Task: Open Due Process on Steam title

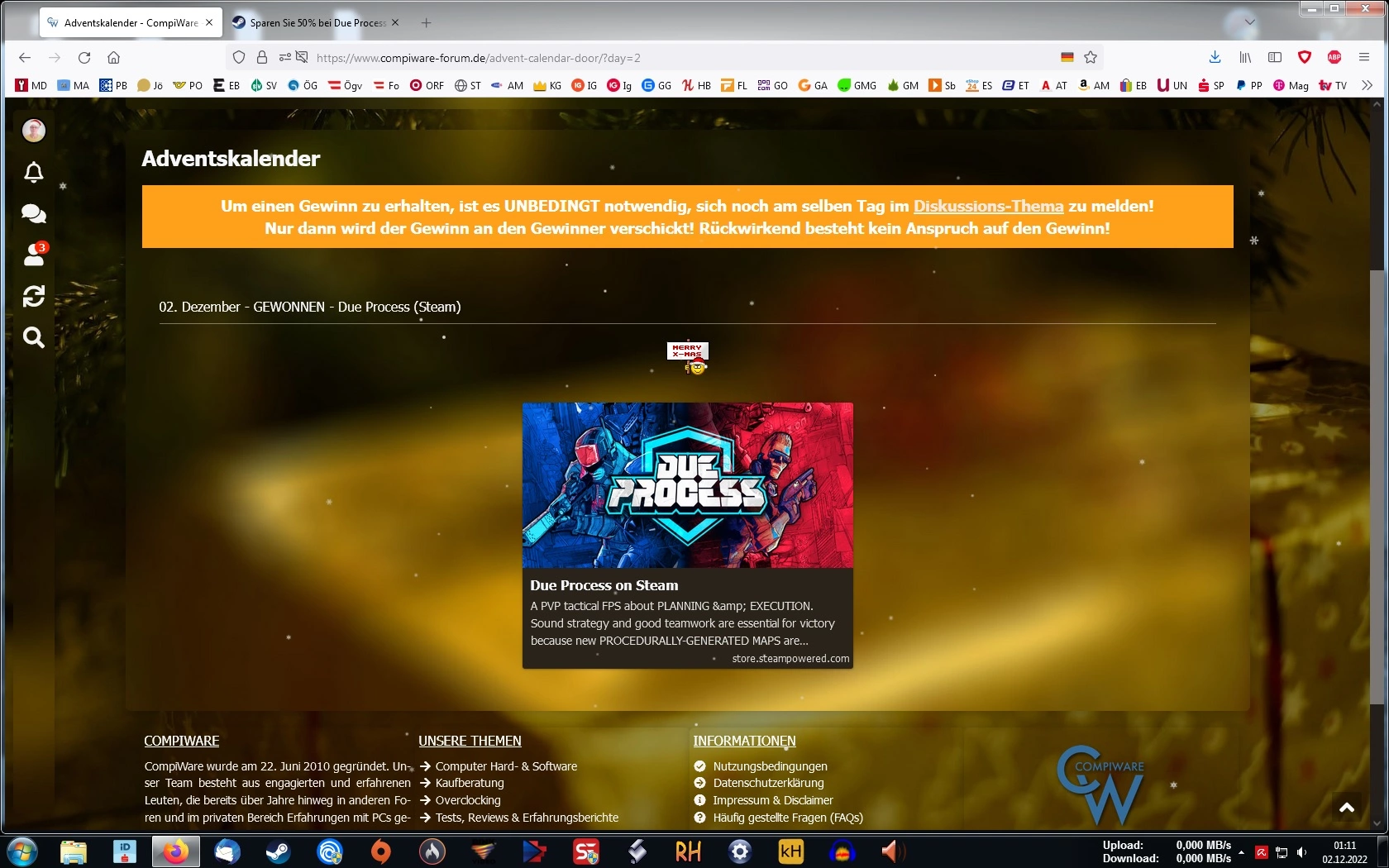Action: (x=604, y=585)
